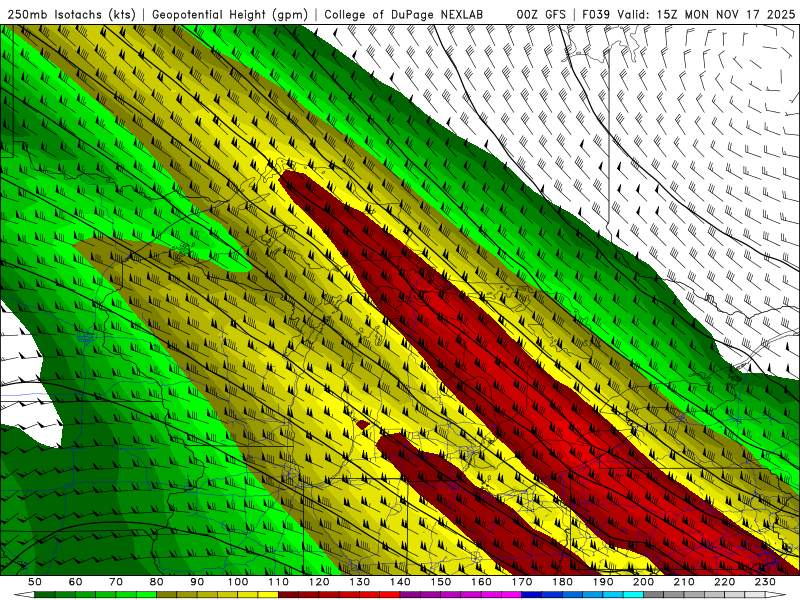
Task: Click the '250mb Isotachs (kts)' title text
Action: click(x=71, y=14)
